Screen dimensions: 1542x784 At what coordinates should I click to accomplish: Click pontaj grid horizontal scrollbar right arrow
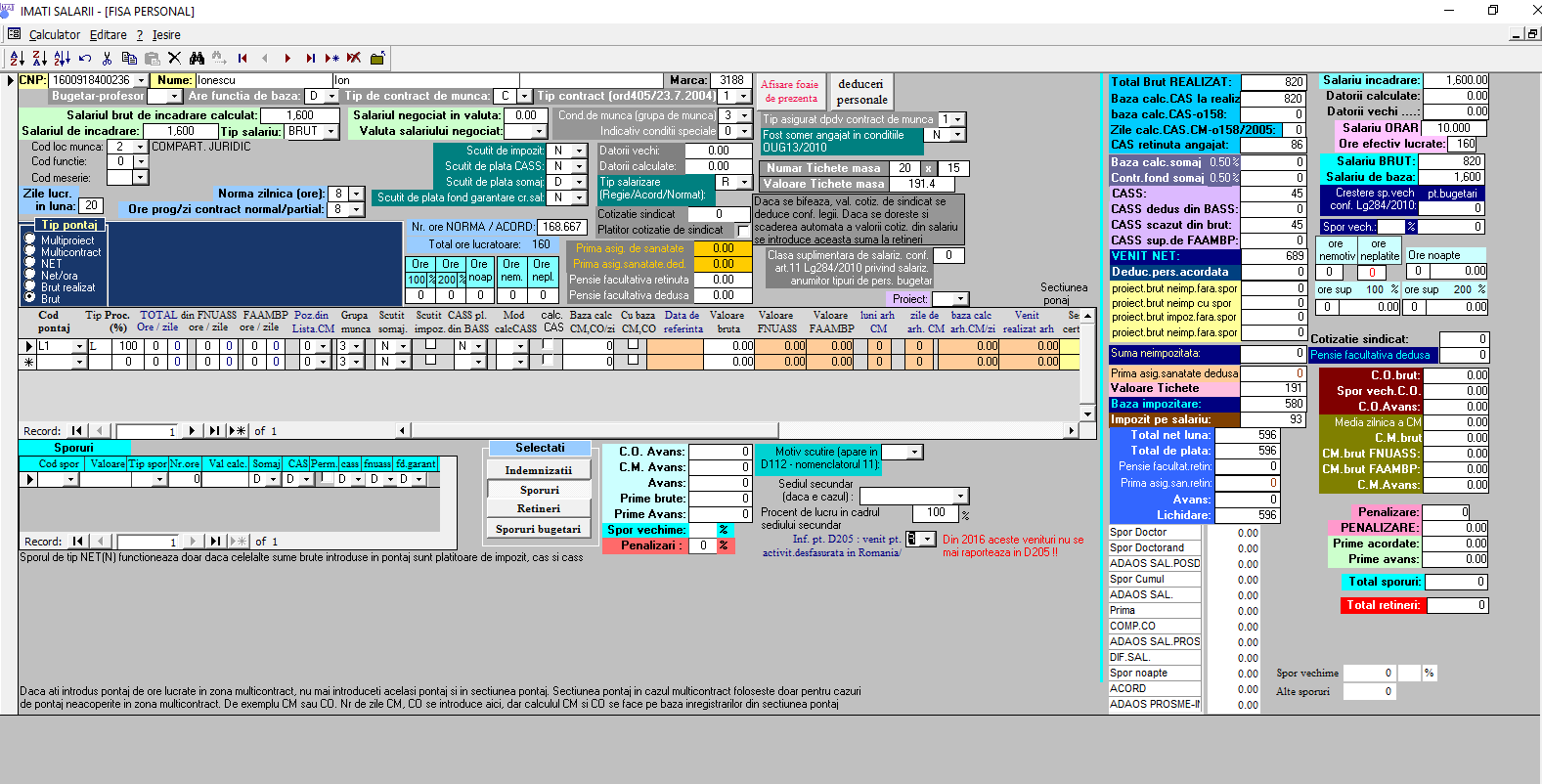coord(1072,430)
